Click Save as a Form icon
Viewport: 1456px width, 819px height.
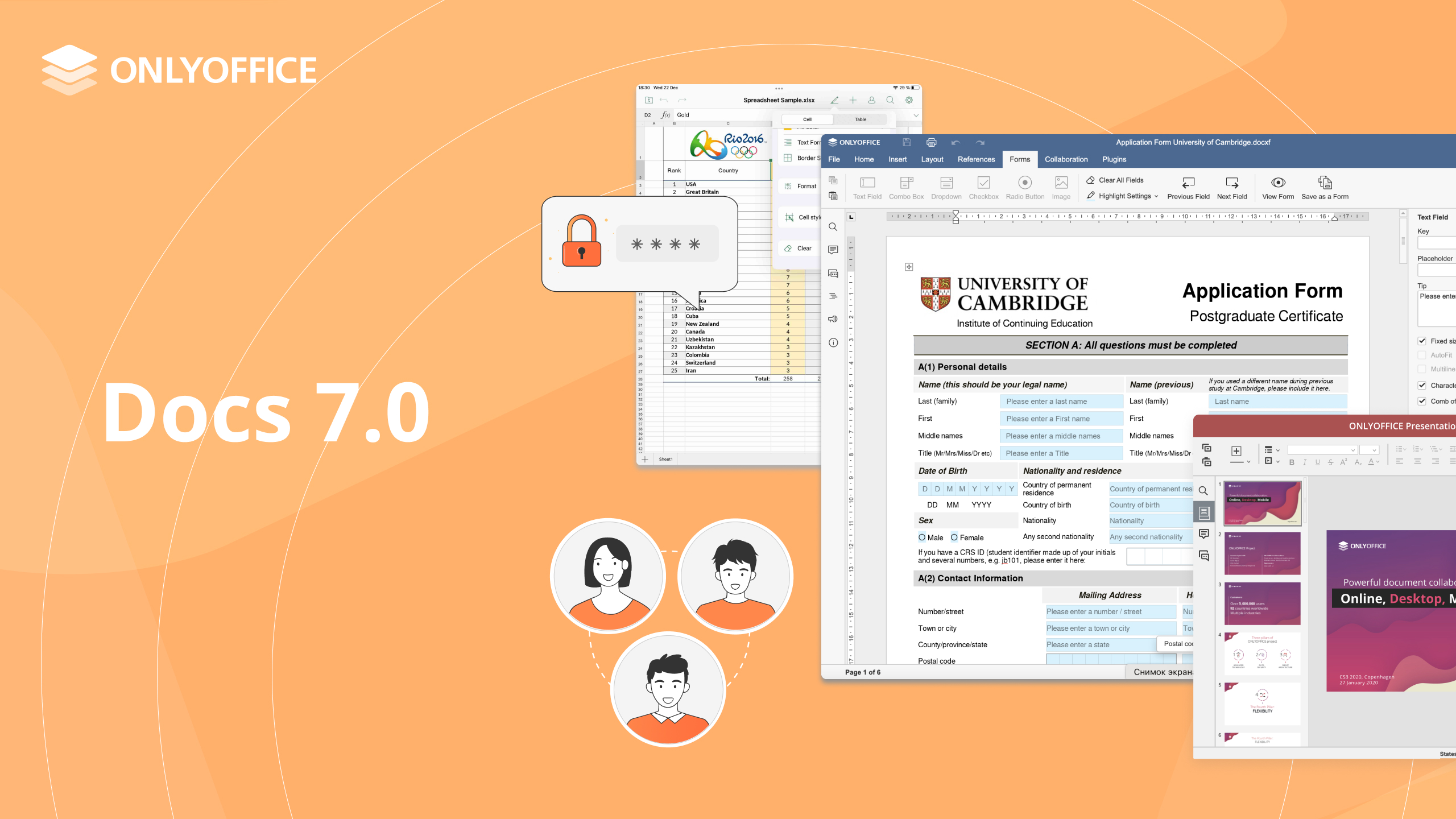[x=1325, y=183]
